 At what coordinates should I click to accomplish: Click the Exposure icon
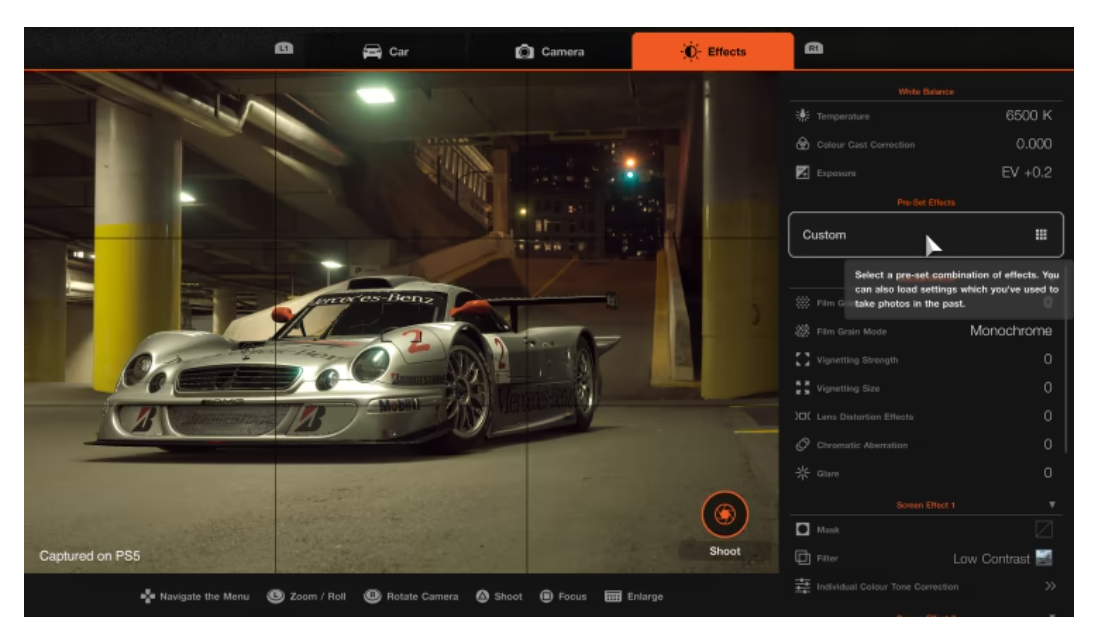coord(802,172)
